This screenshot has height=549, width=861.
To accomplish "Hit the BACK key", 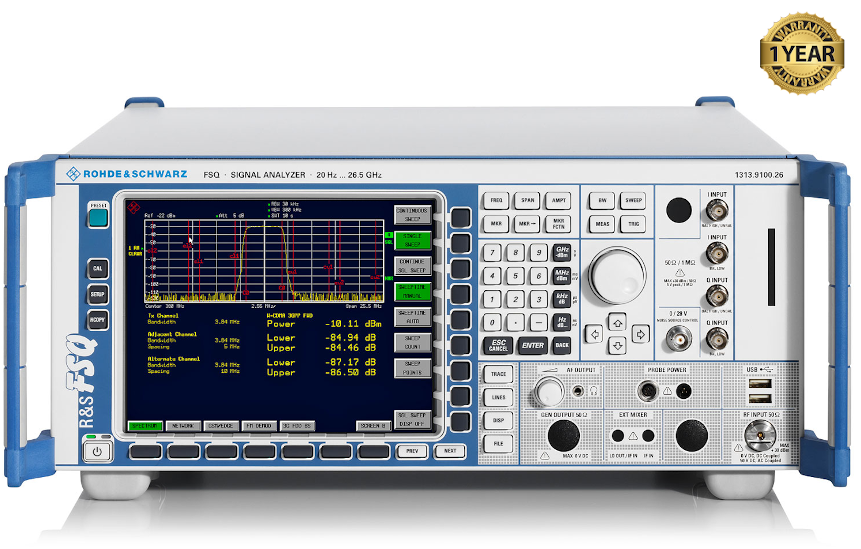I will point(562,345).
